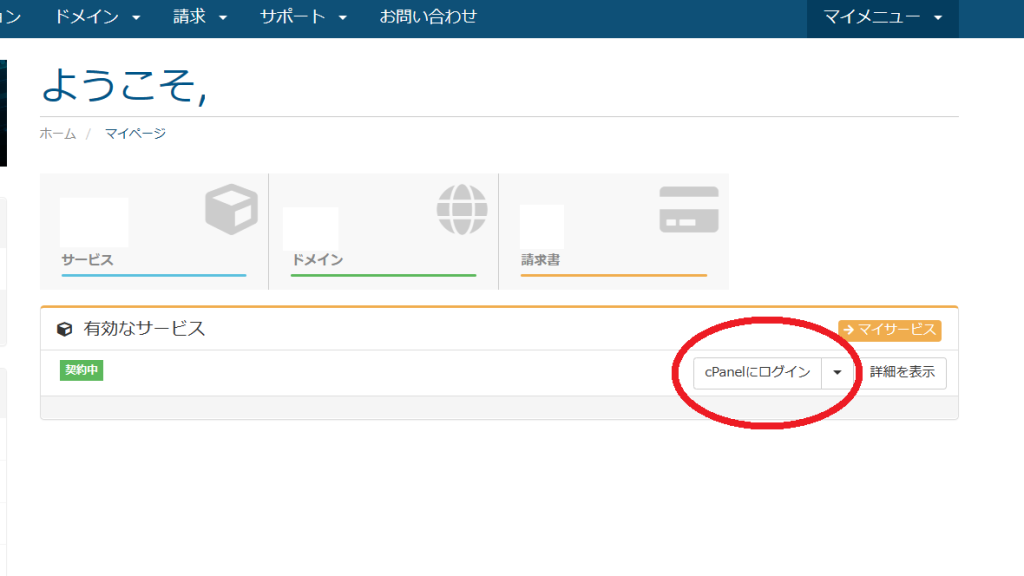Click the 有効なサービス panel title
This screenshot has height=576, width=1024.
click(x=144, y=329)
